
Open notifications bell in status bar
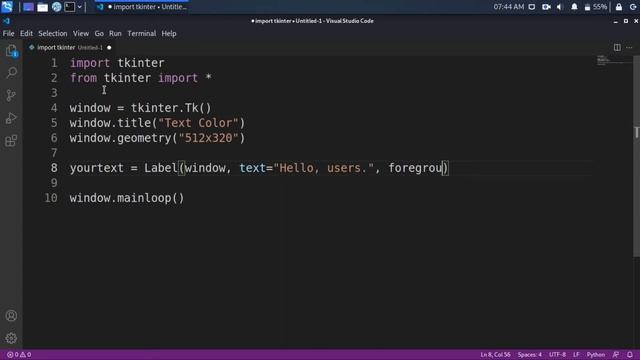630,355
